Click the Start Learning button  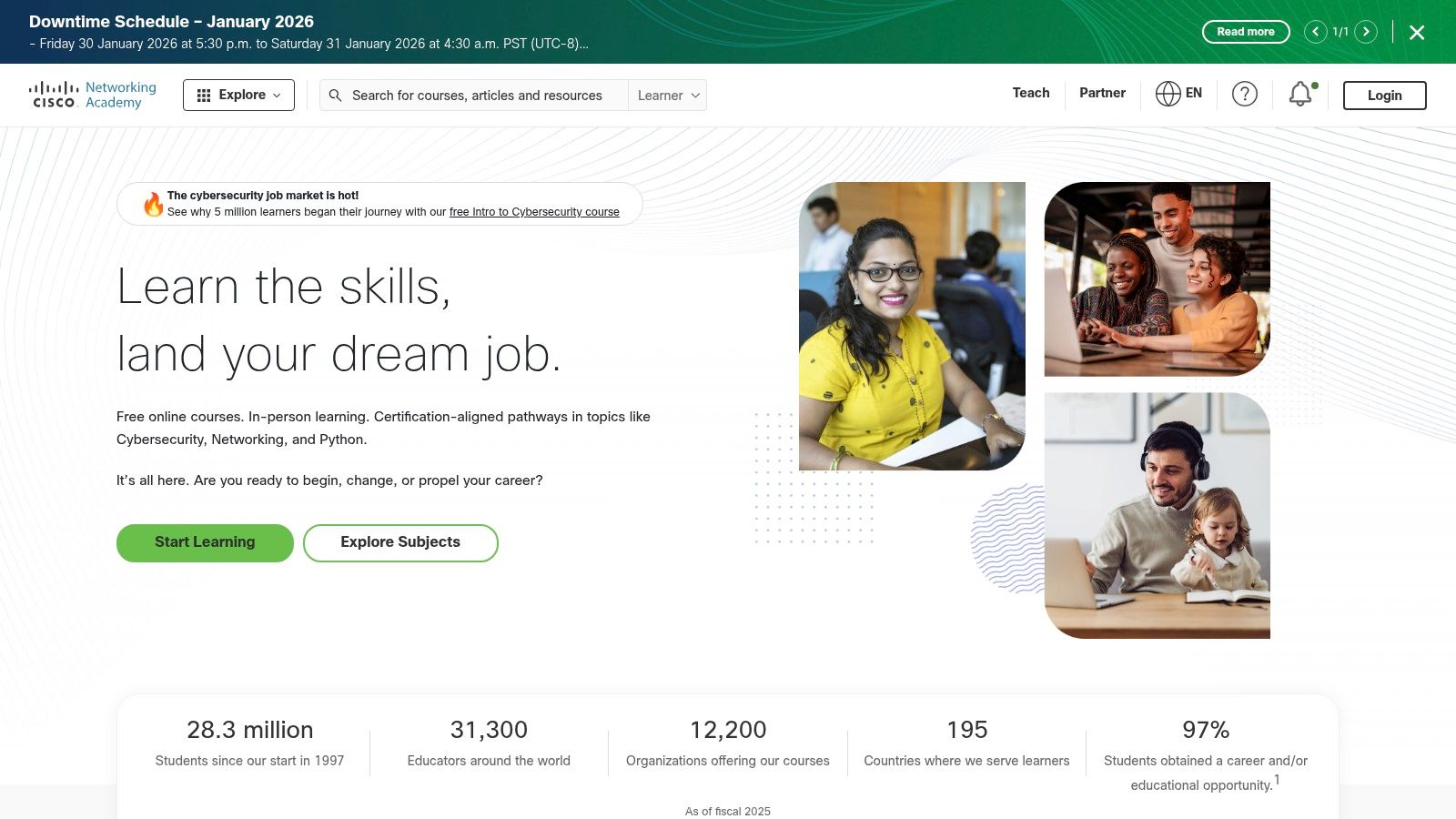click(205, 542)
